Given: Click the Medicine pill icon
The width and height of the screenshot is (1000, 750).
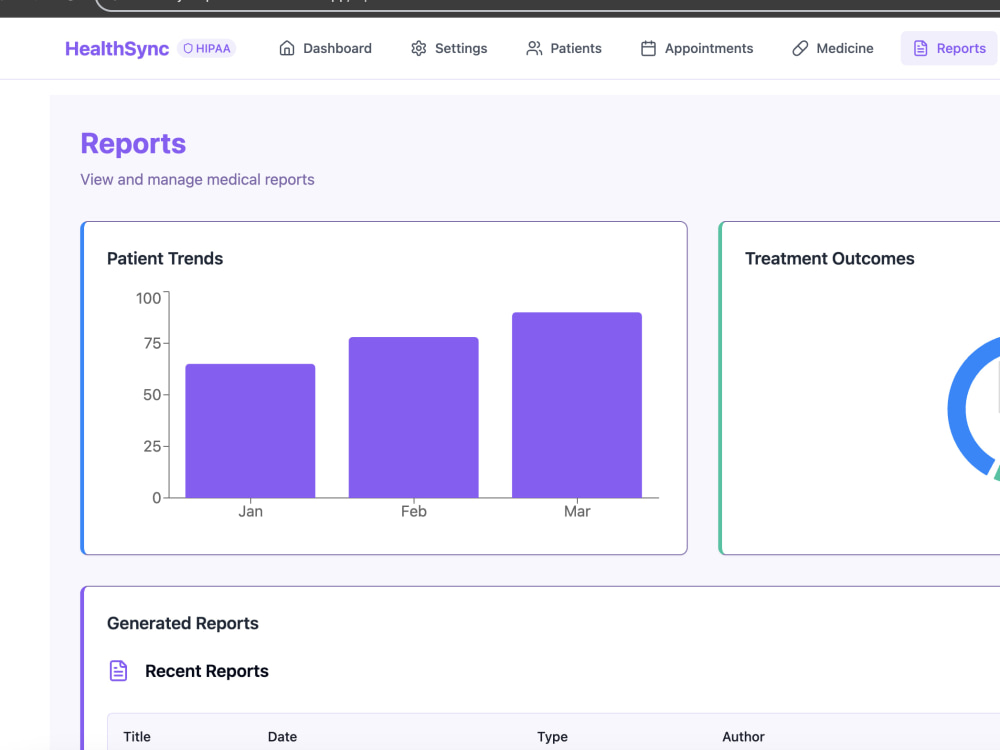Looking at the screenshot, I should tap(800, 48).
